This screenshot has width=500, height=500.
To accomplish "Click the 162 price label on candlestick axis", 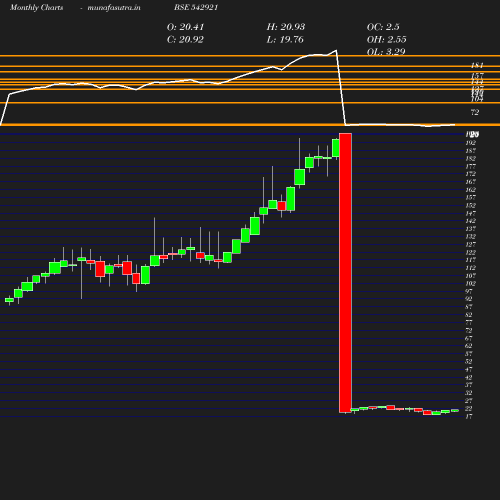I will pos(471,190).
